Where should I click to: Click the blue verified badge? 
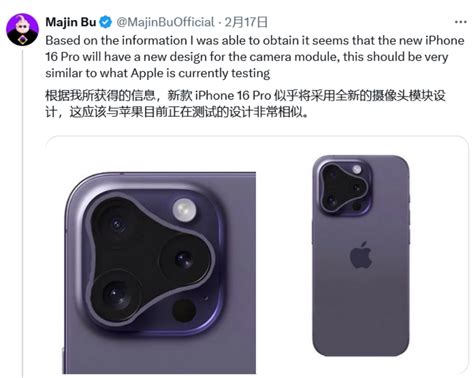click(x=106, y=22)
